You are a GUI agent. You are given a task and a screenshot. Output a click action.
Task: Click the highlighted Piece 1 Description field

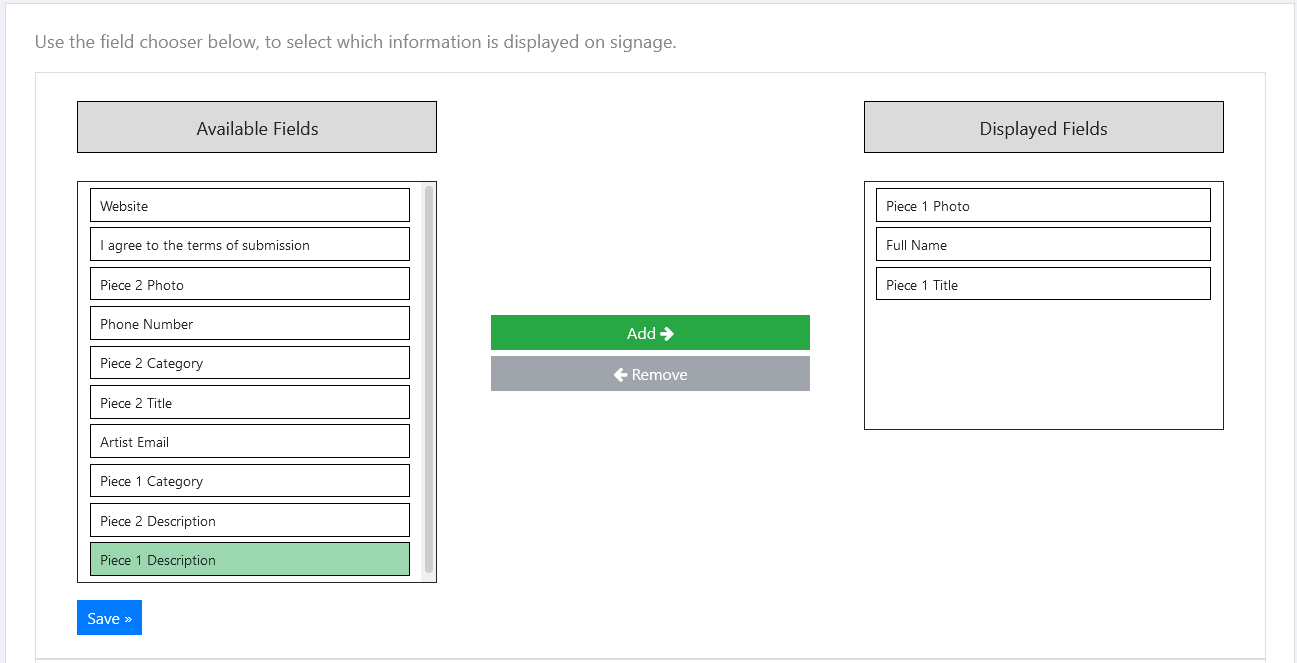tap(250, 559)
